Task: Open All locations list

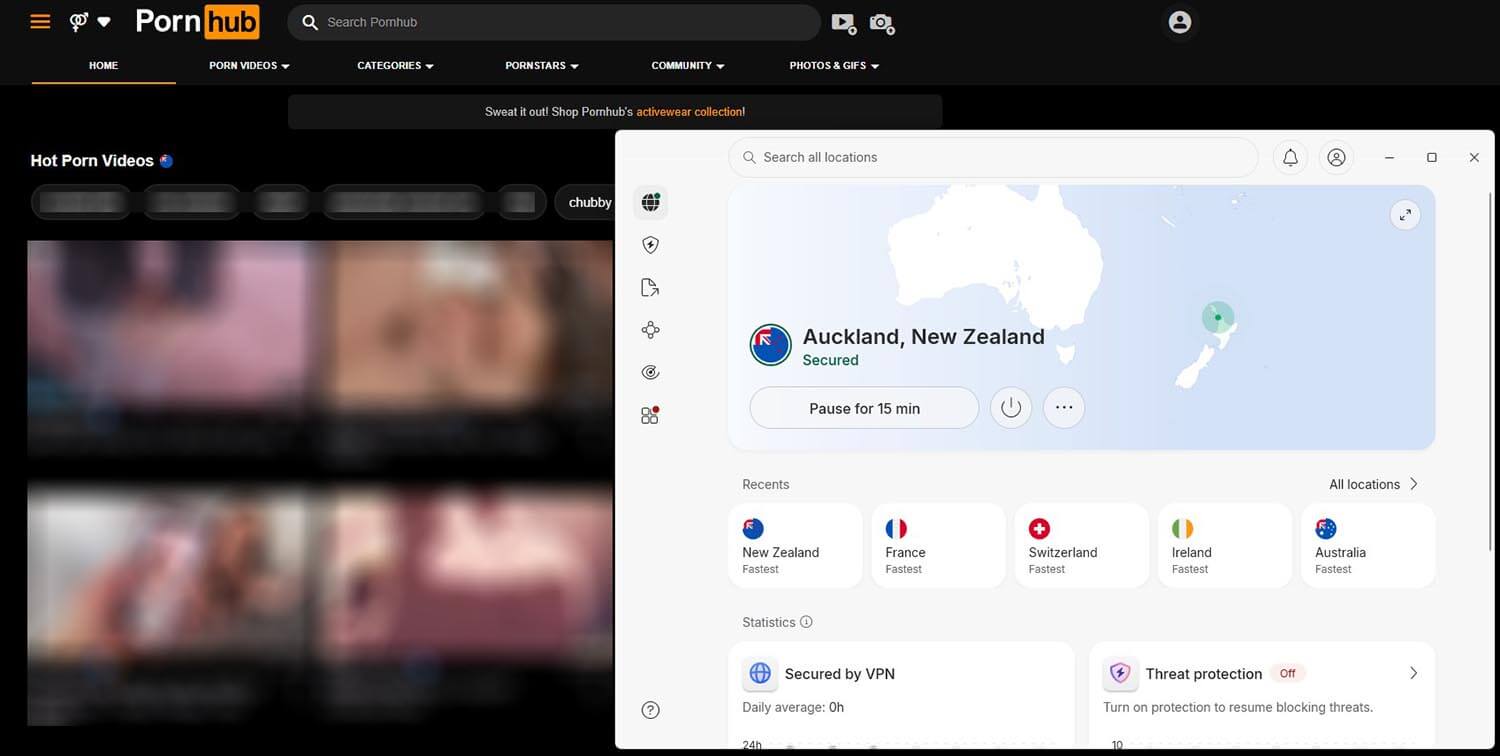Action: (1373, 484)
